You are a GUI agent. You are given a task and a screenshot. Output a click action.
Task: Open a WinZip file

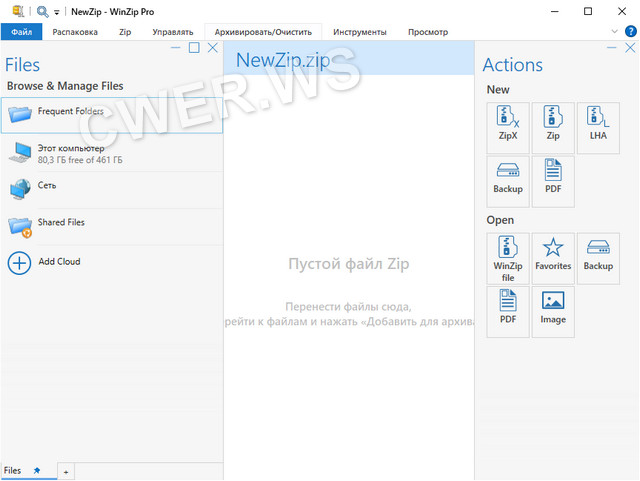click(x=508, y=258)
